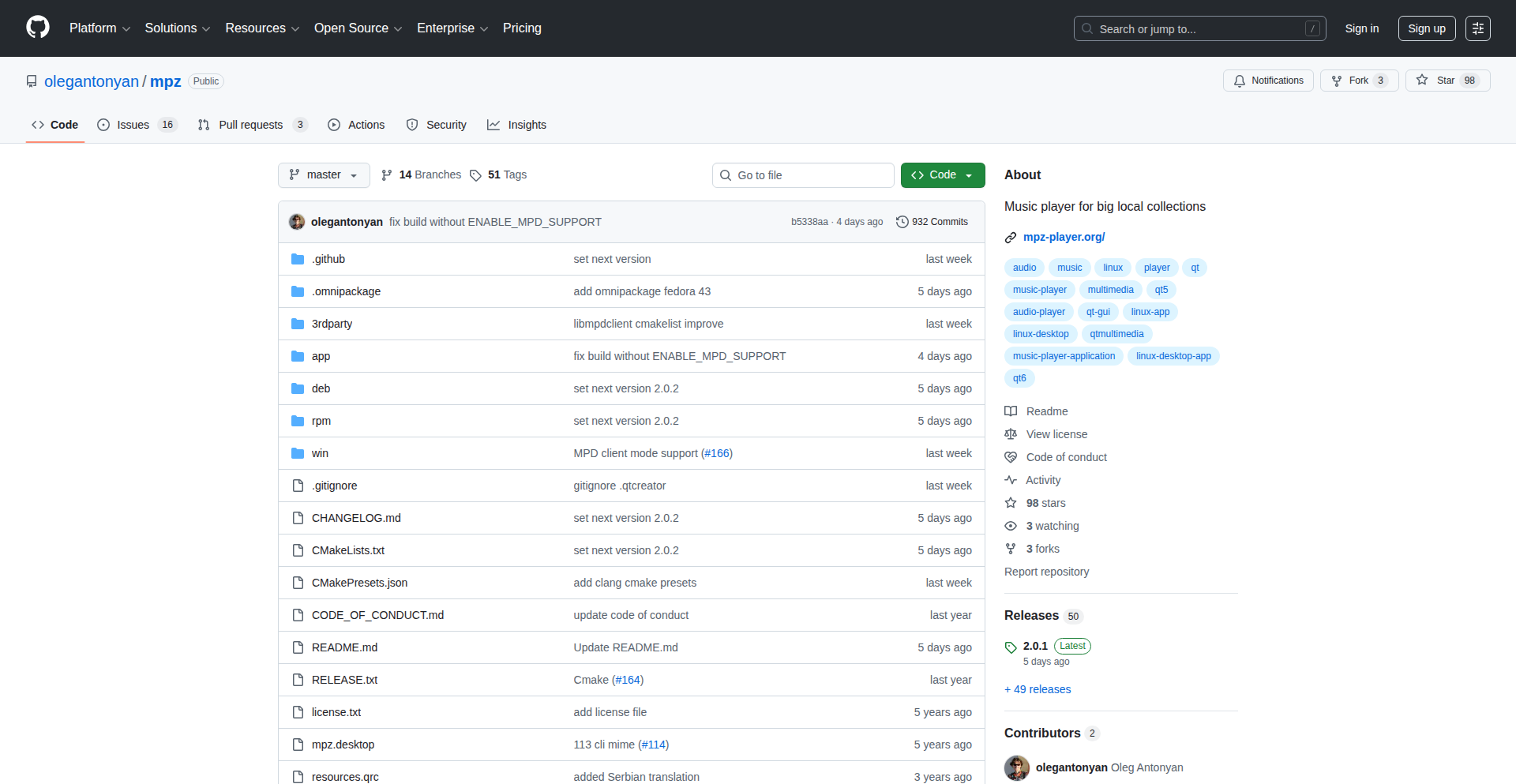Open the Pull requests tab
Viewport: 1516px width, 784px height.
coord(251,125)
